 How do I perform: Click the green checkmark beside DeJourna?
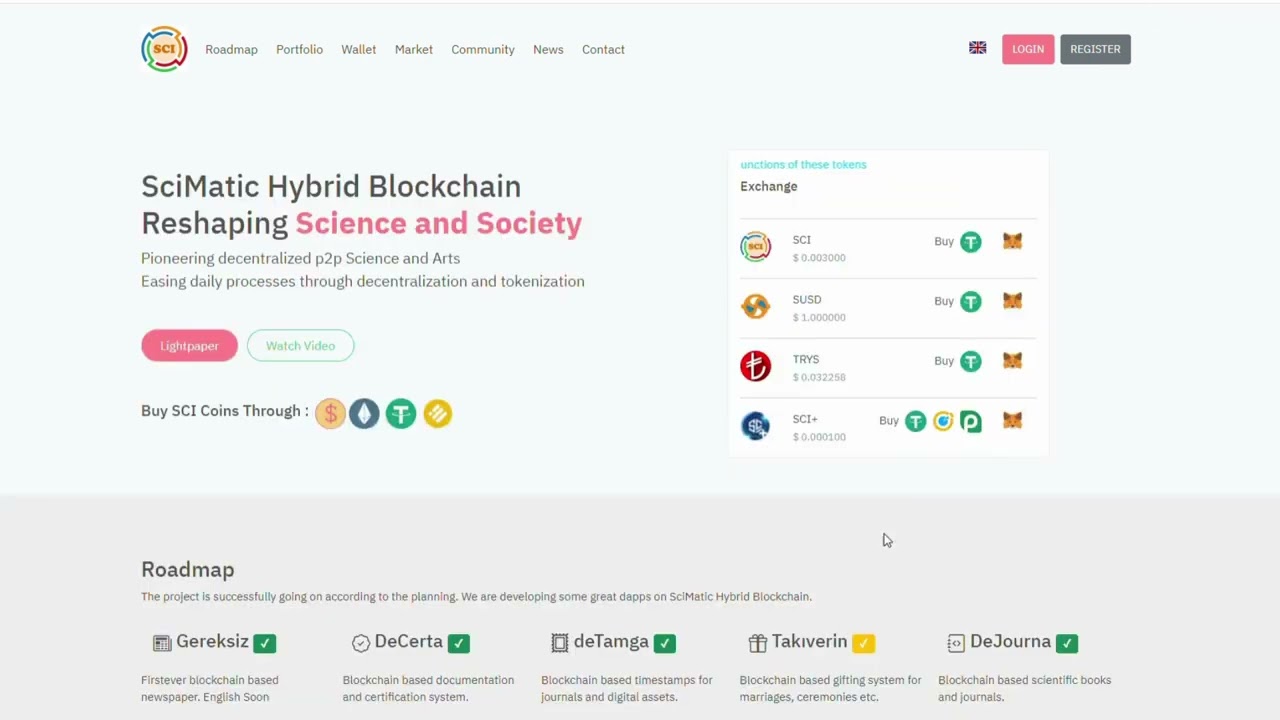coord(1067,643)
